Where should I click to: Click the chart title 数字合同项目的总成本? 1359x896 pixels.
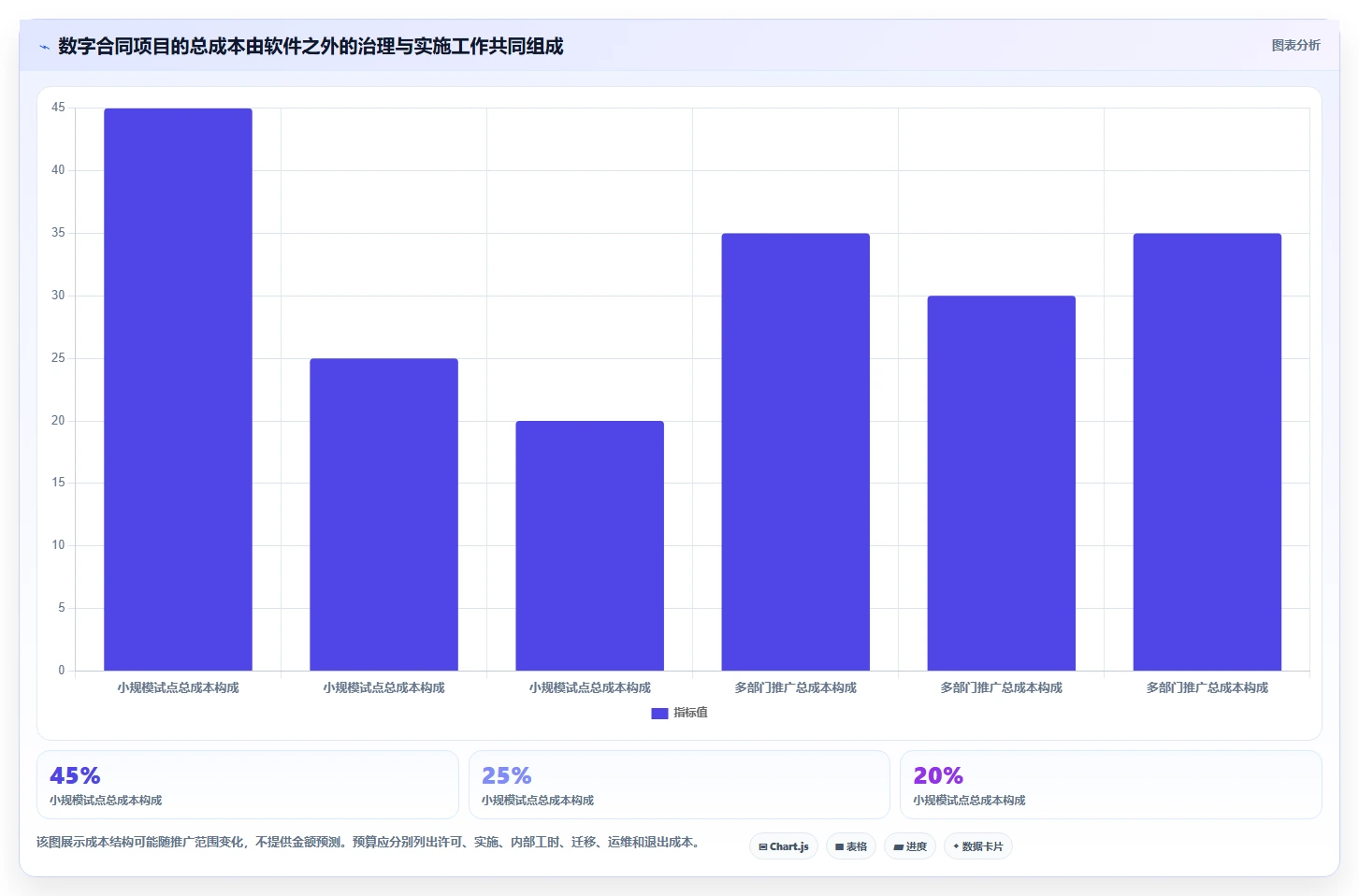[x=311, y=47]
